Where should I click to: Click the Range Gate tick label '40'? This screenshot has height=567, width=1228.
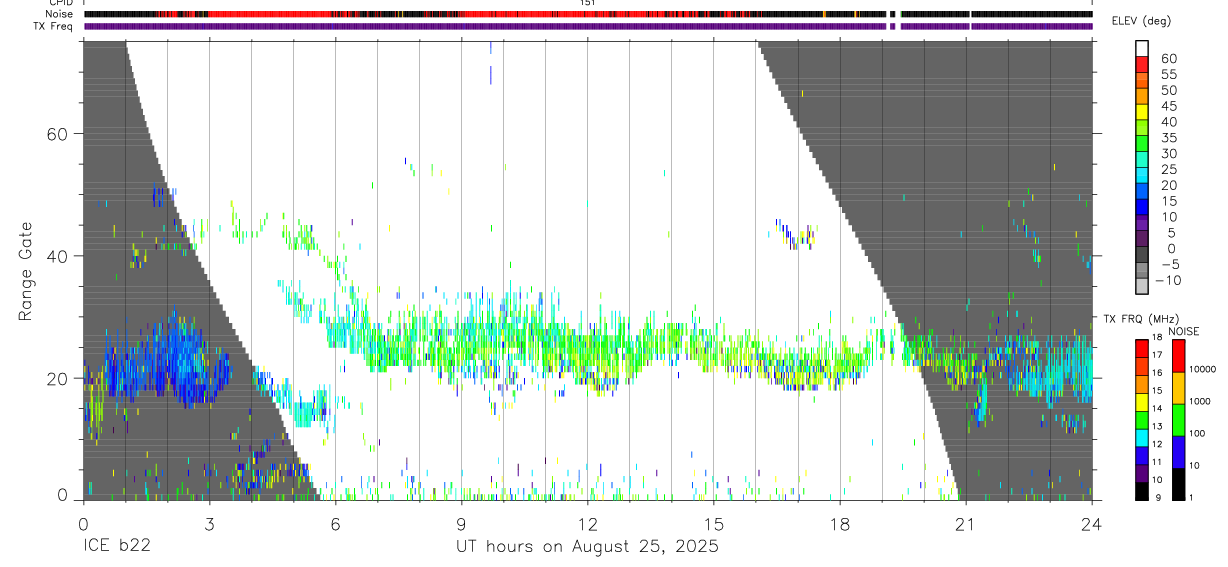click(x=58, y=256)
